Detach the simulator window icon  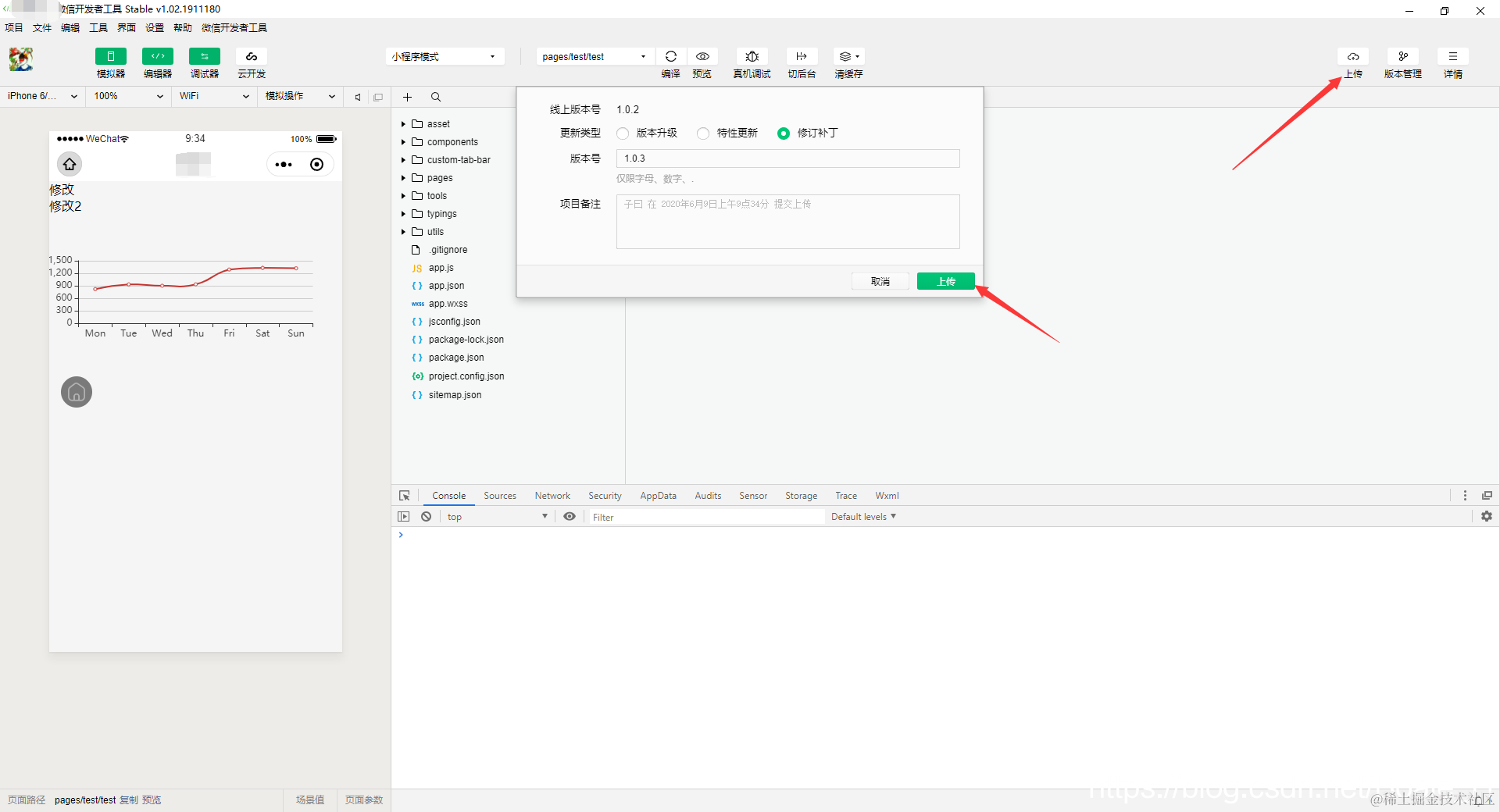pos(378,97)
